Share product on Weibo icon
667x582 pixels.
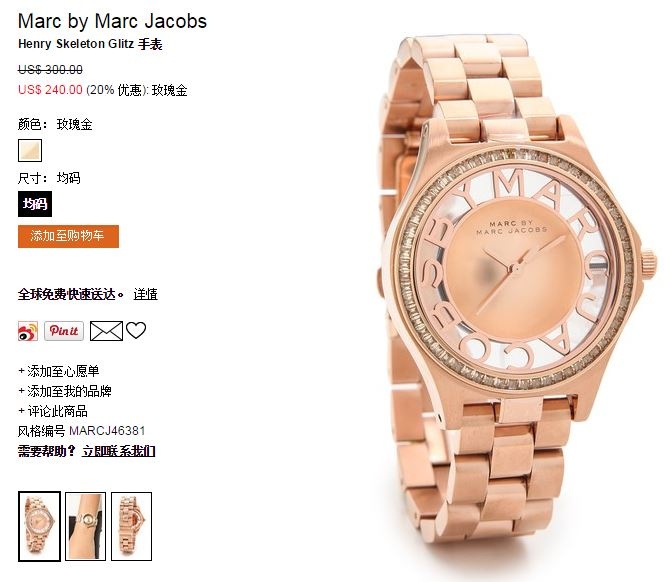tap(28, 331)
